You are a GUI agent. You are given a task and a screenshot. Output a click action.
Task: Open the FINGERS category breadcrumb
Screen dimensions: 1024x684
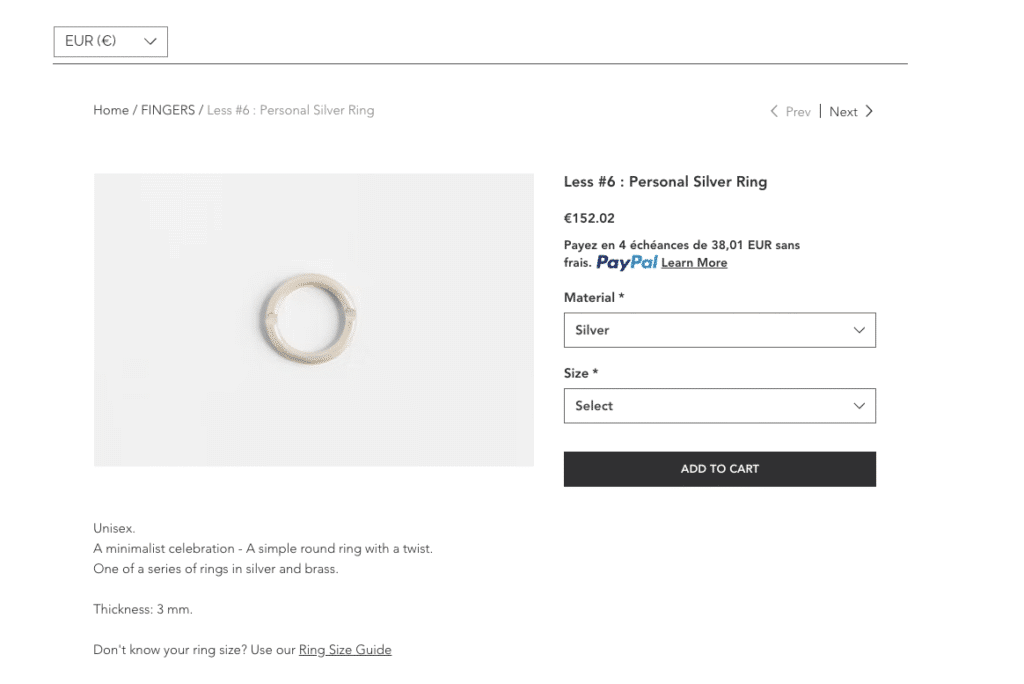(x=168, y=110)
